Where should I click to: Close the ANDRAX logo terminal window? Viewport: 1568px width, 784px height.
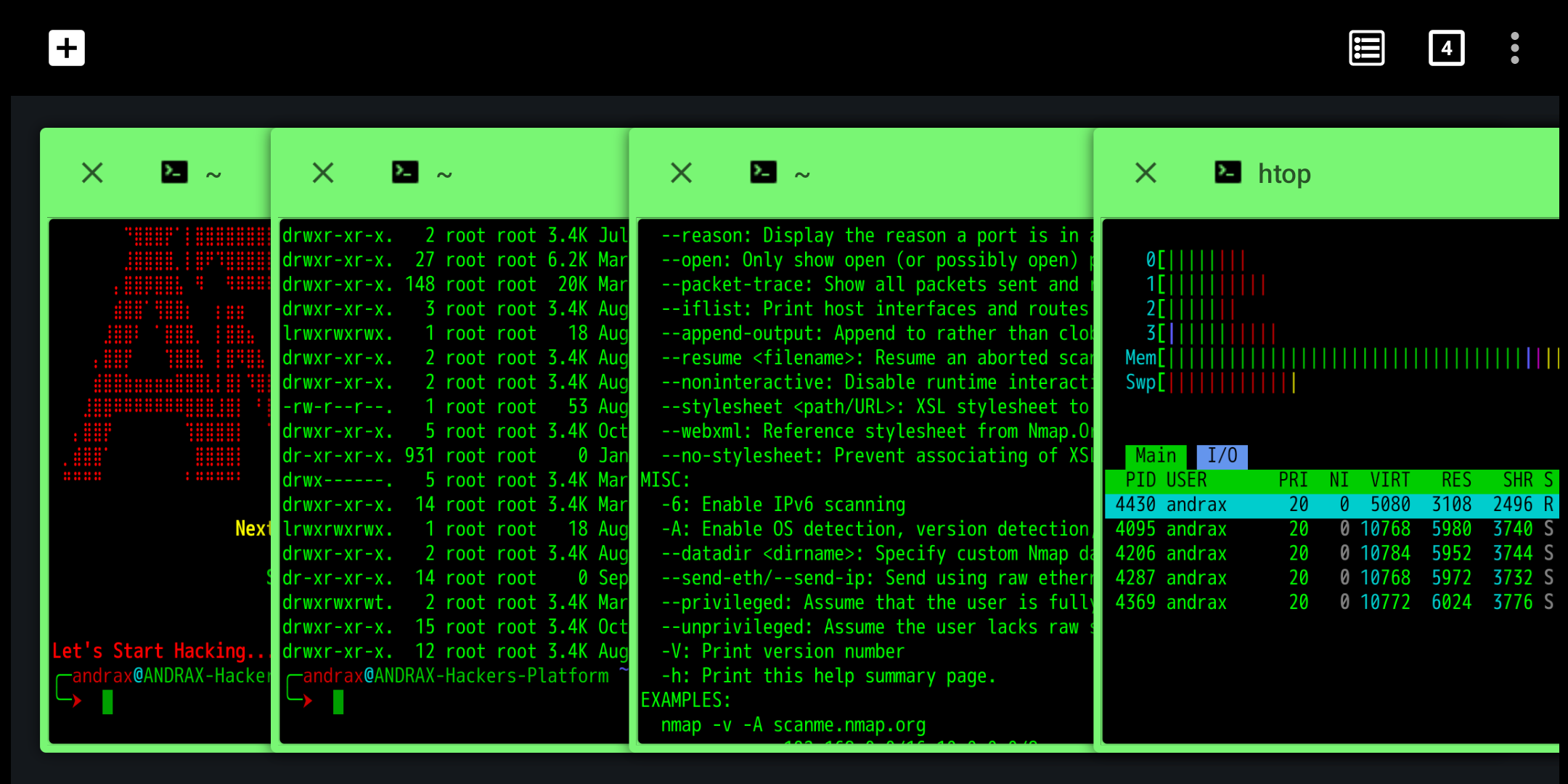92,173
